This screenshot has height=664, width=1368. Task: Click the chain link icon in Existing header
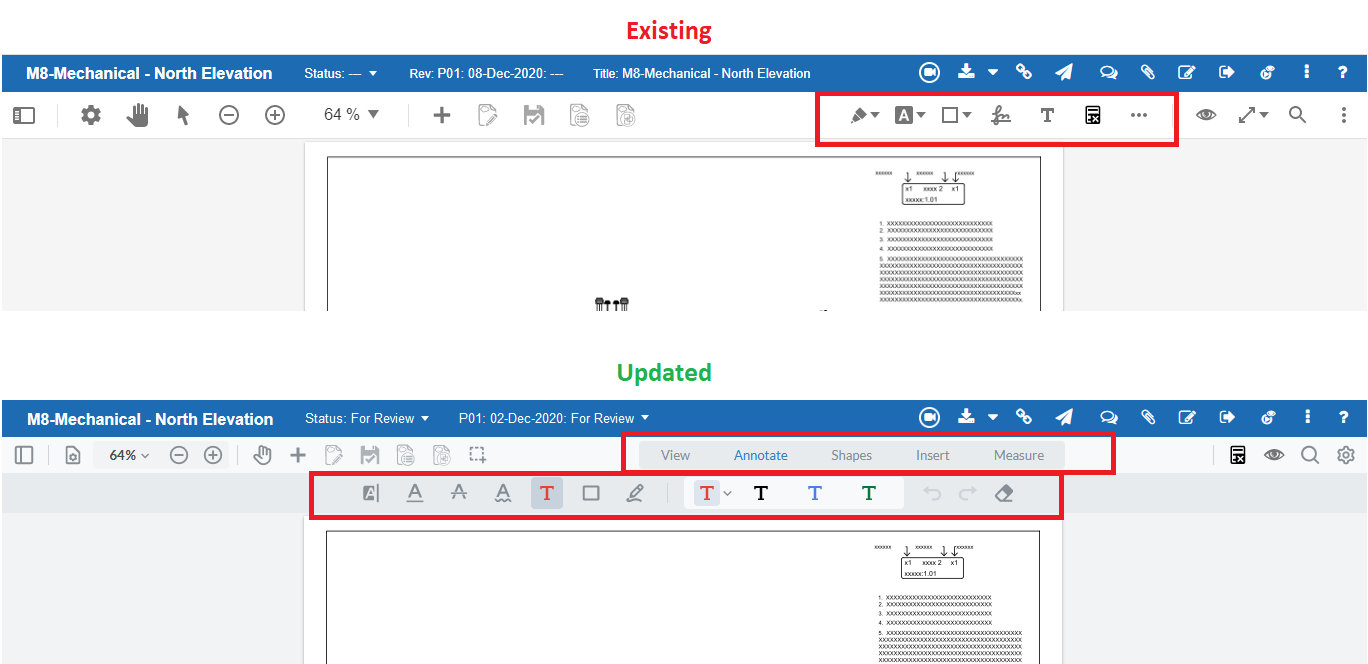click(1024, 72)
